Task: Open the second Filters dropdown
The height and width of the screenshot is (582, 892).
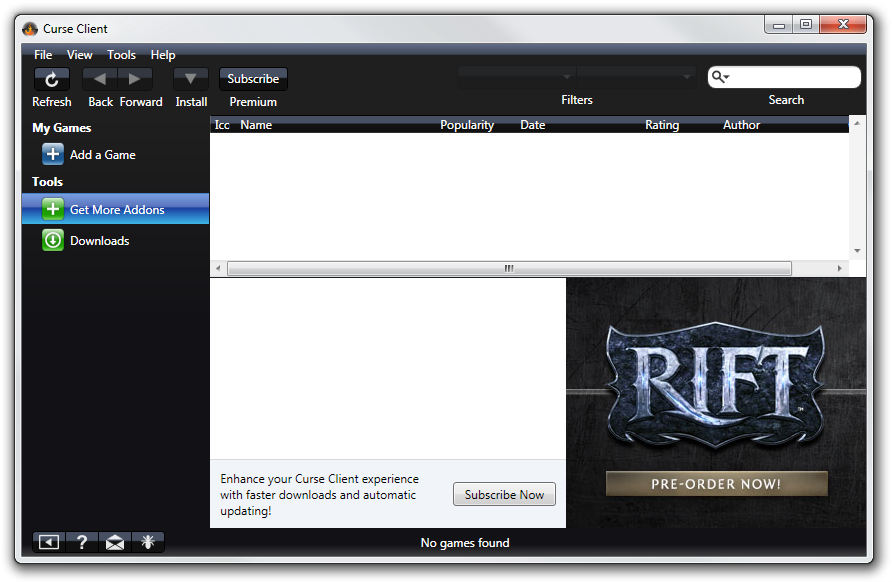Action: coord(636,76)
